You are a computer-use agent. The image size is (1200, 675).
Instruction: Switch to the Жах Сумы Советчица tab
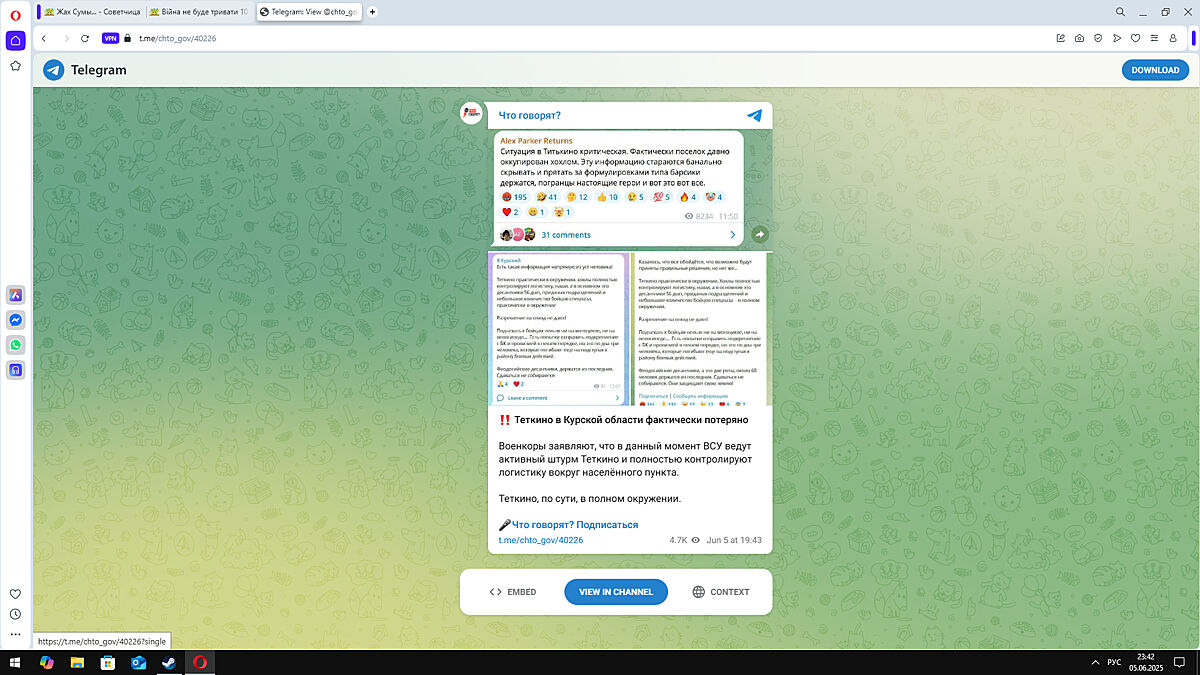(x=90, y=12)
